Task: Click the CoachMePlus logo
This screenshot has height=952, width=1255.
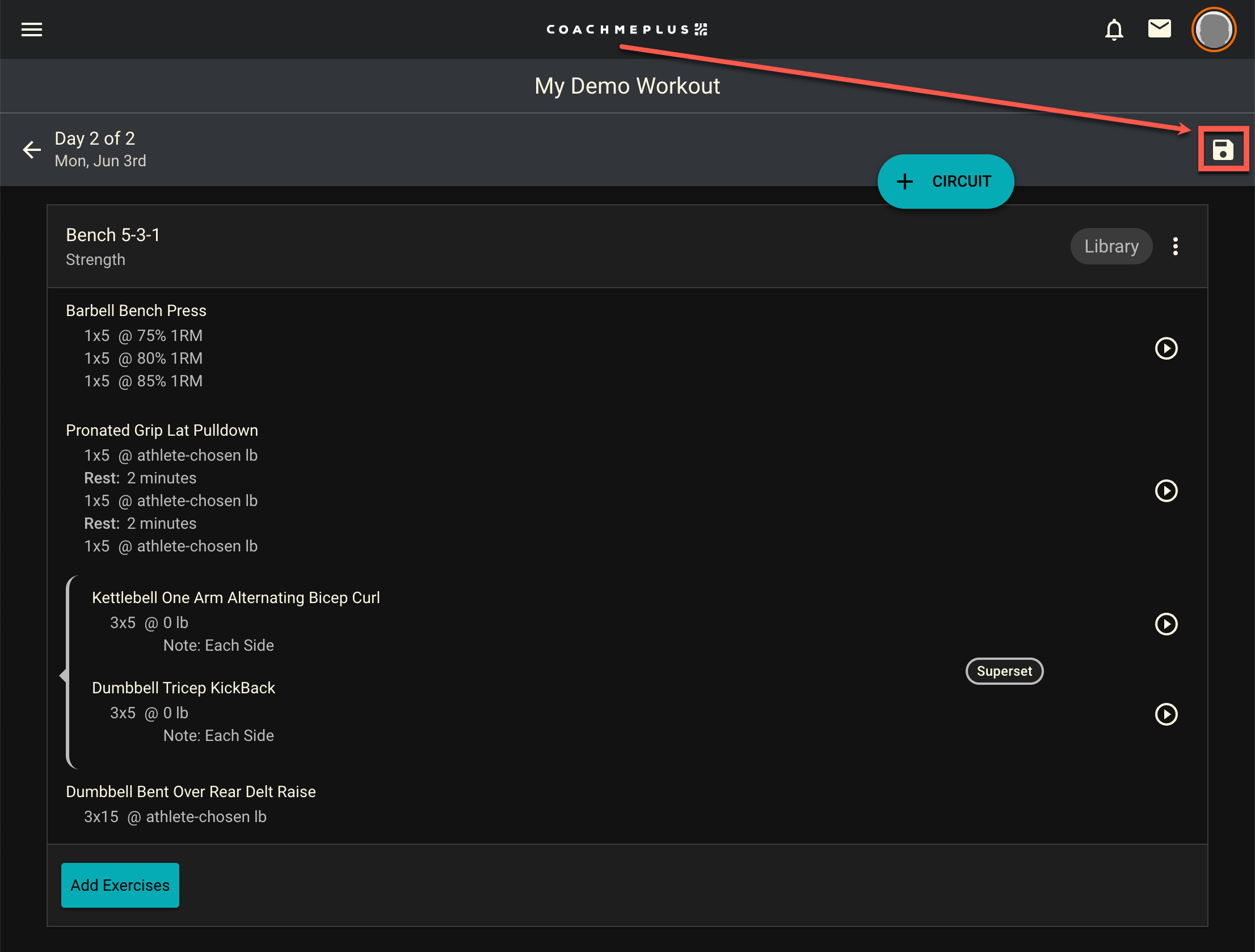Action: [x=626, y=30]
